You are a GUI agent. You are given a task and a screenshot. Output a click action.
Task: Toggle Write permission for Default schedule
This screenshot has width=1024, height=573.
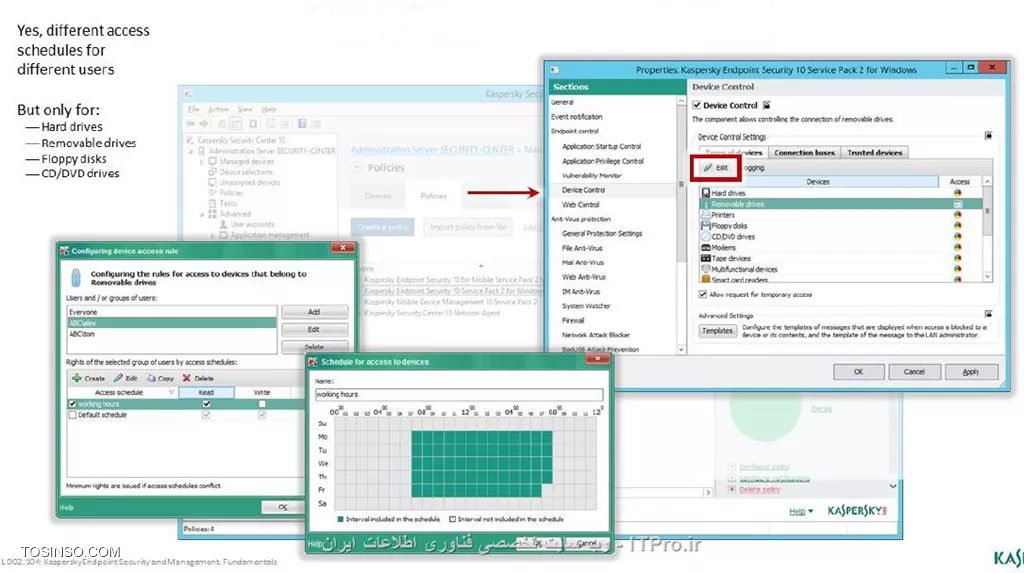coord(262,415)
